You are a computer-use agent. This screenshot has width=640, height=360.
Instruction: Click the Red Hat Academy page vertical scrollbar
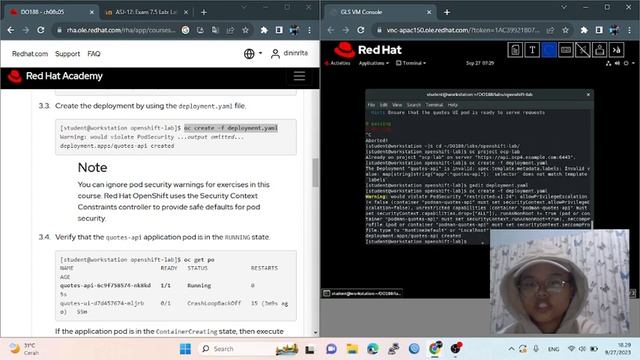click(x=315, y=172)
